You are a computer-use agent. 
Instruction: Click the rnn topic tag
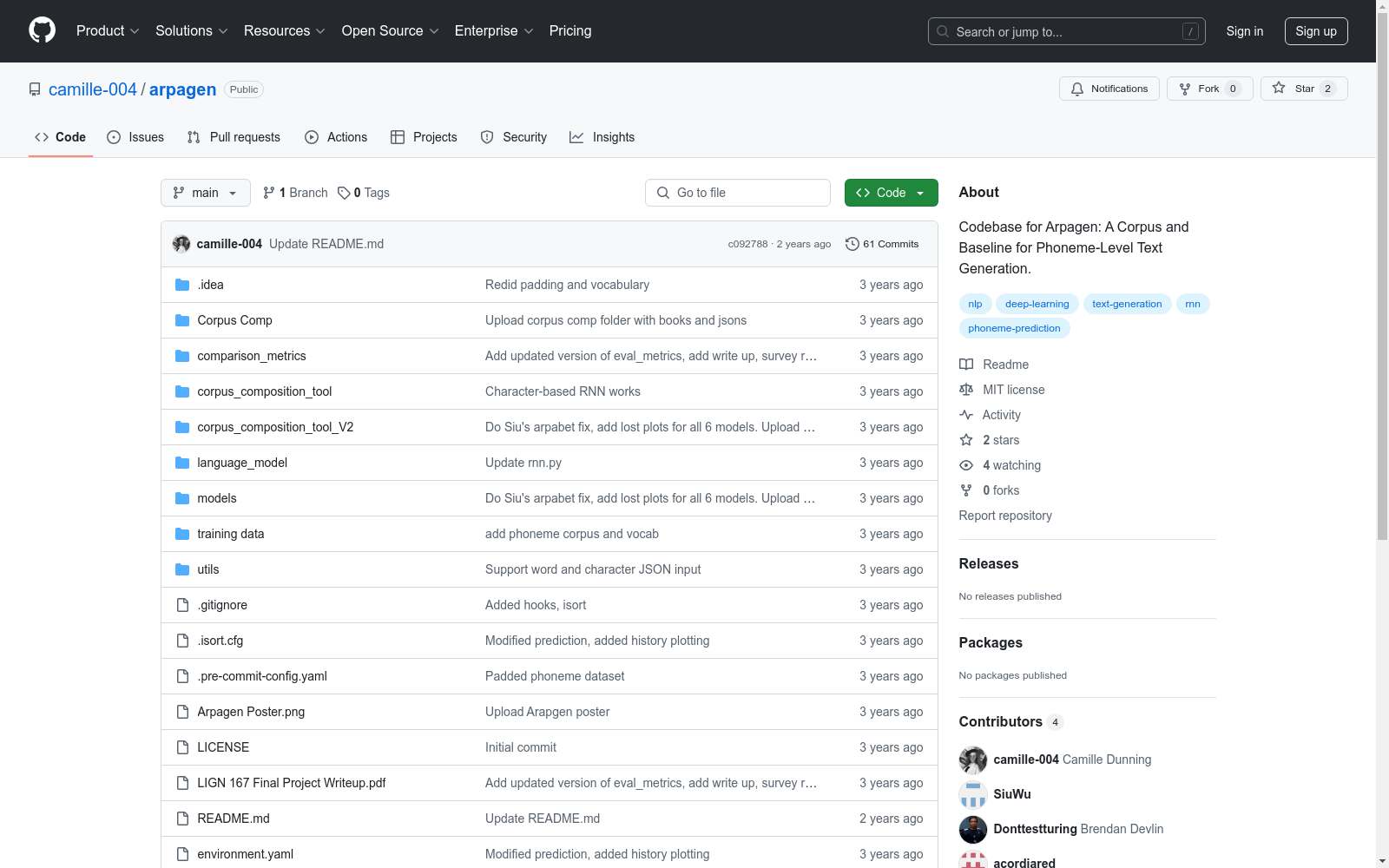coord(1193,304)
